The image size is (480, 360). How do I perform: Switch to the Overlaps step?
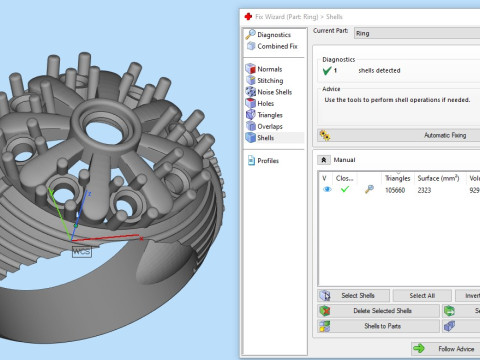[x=264, y=126]
